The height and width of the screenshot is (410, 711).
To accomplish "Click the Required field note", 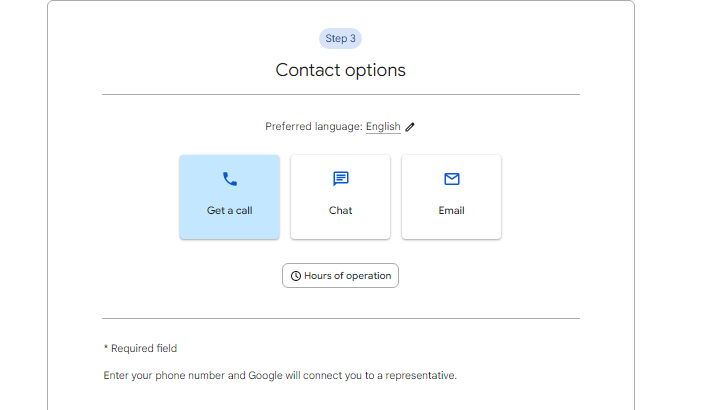I will coord(141,348).
